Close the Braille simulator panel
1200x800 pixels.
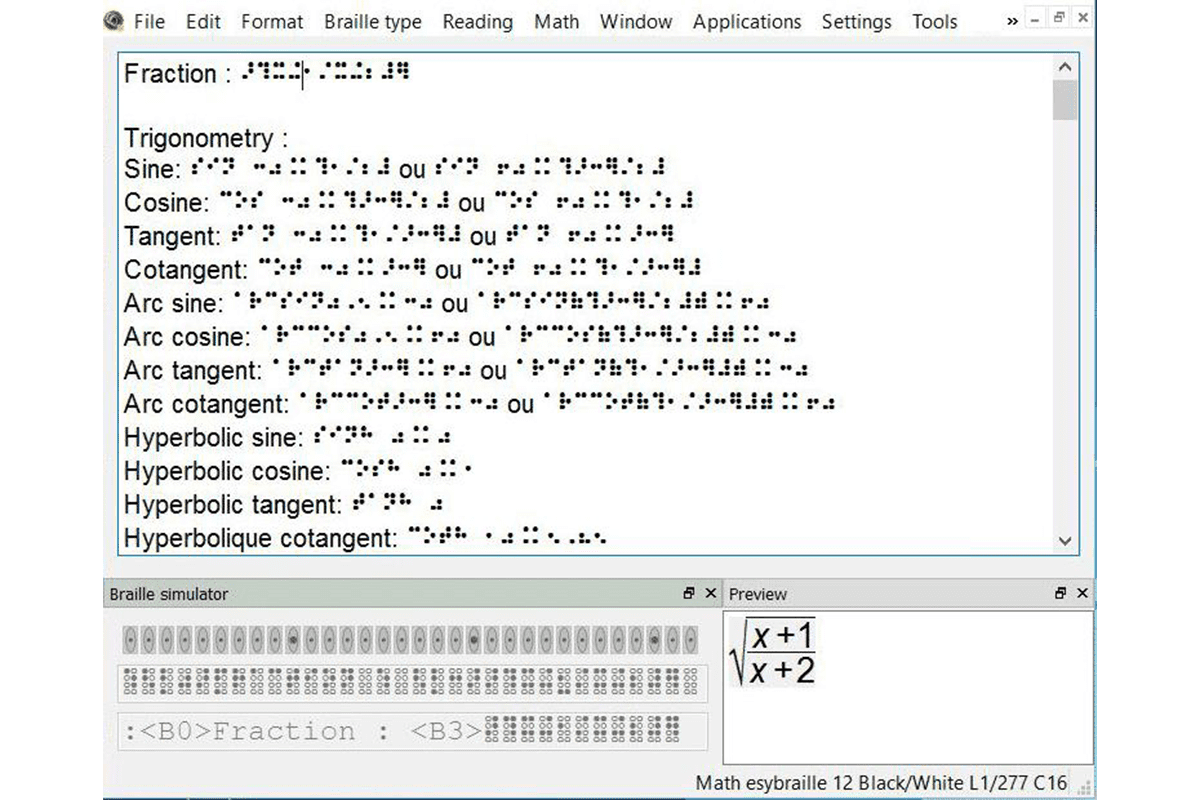(x=711, y=593)
